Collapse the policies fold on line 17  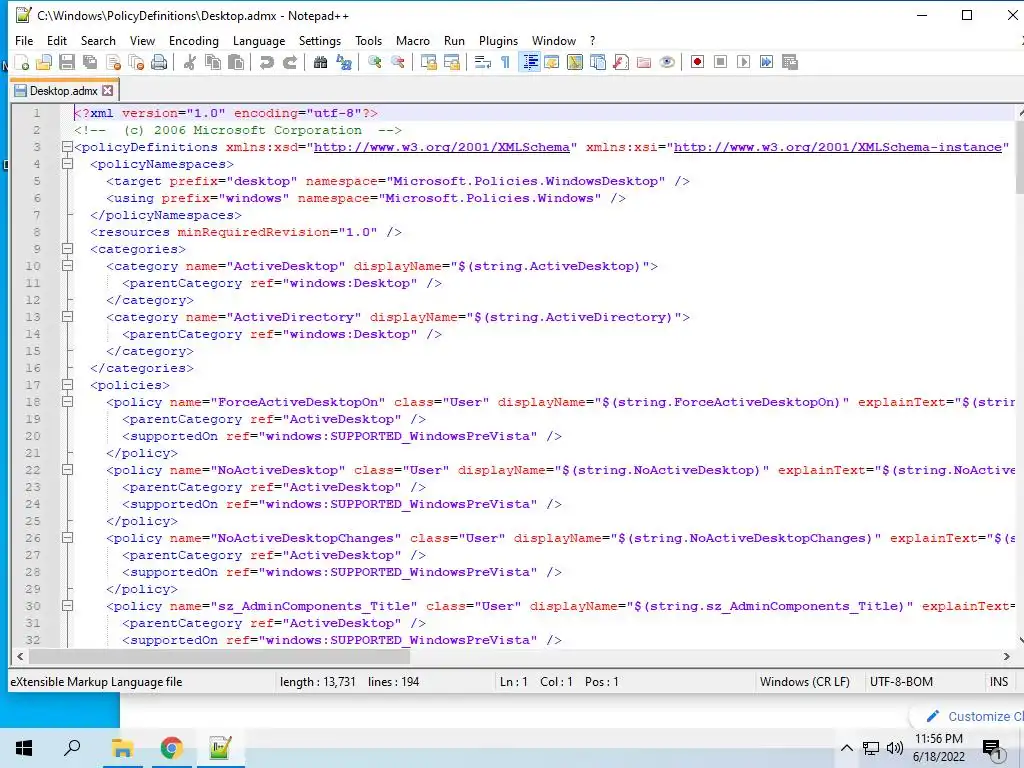coord(67,385)
